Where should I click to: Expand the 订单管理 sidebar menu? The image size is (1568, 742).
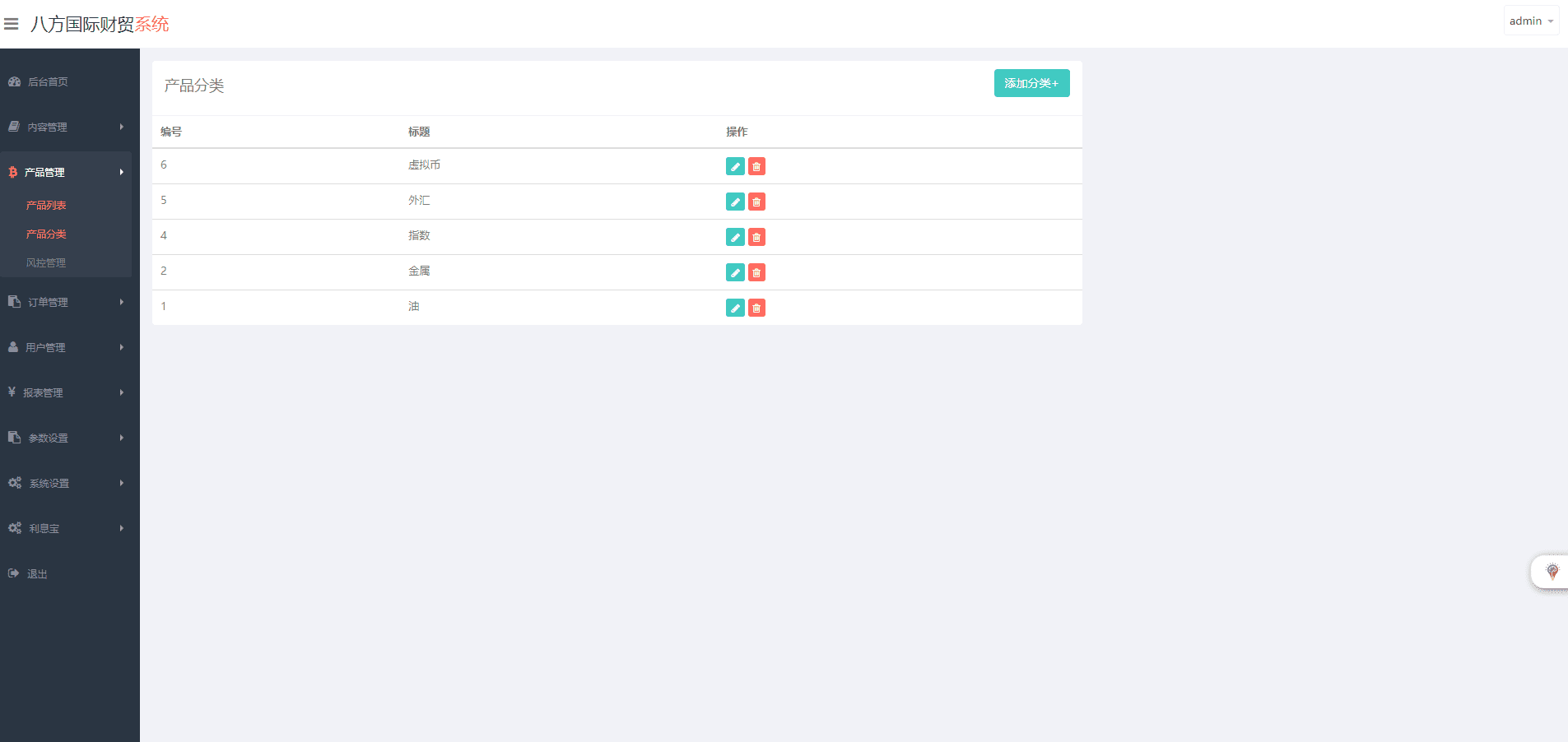(x=66, y=302)
